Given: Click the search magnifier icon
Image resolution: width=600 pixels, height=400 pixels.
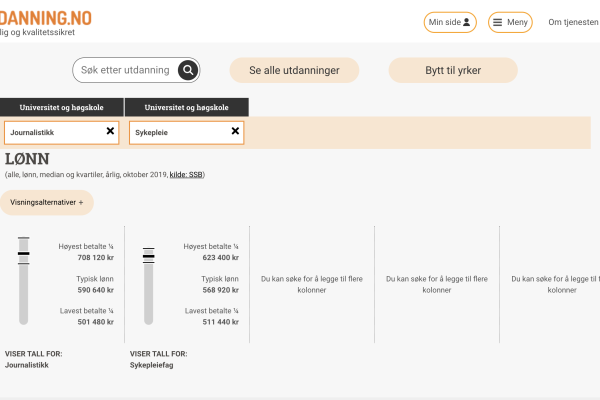Looking at the screenshot, I should pyautogui.click(x=188, y=70).
